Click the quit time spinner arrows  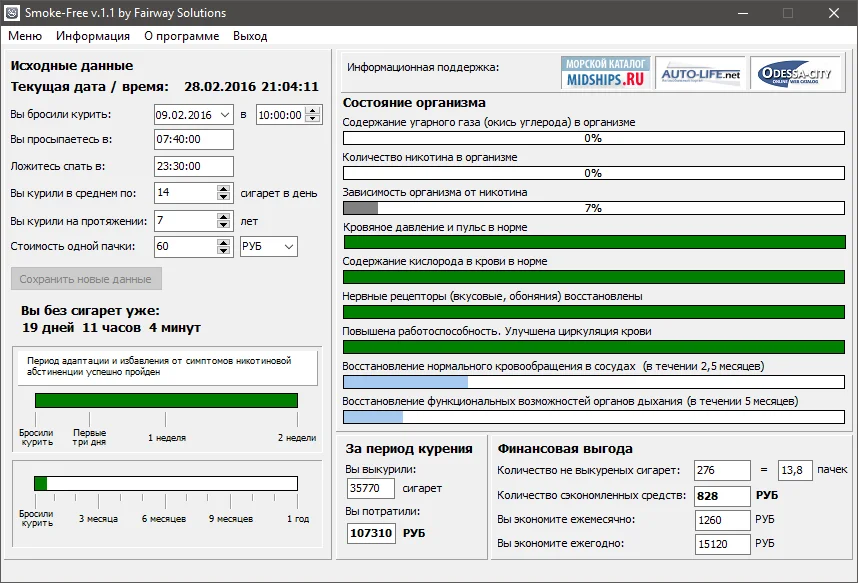pyautogui.click(x=311, y=115)
